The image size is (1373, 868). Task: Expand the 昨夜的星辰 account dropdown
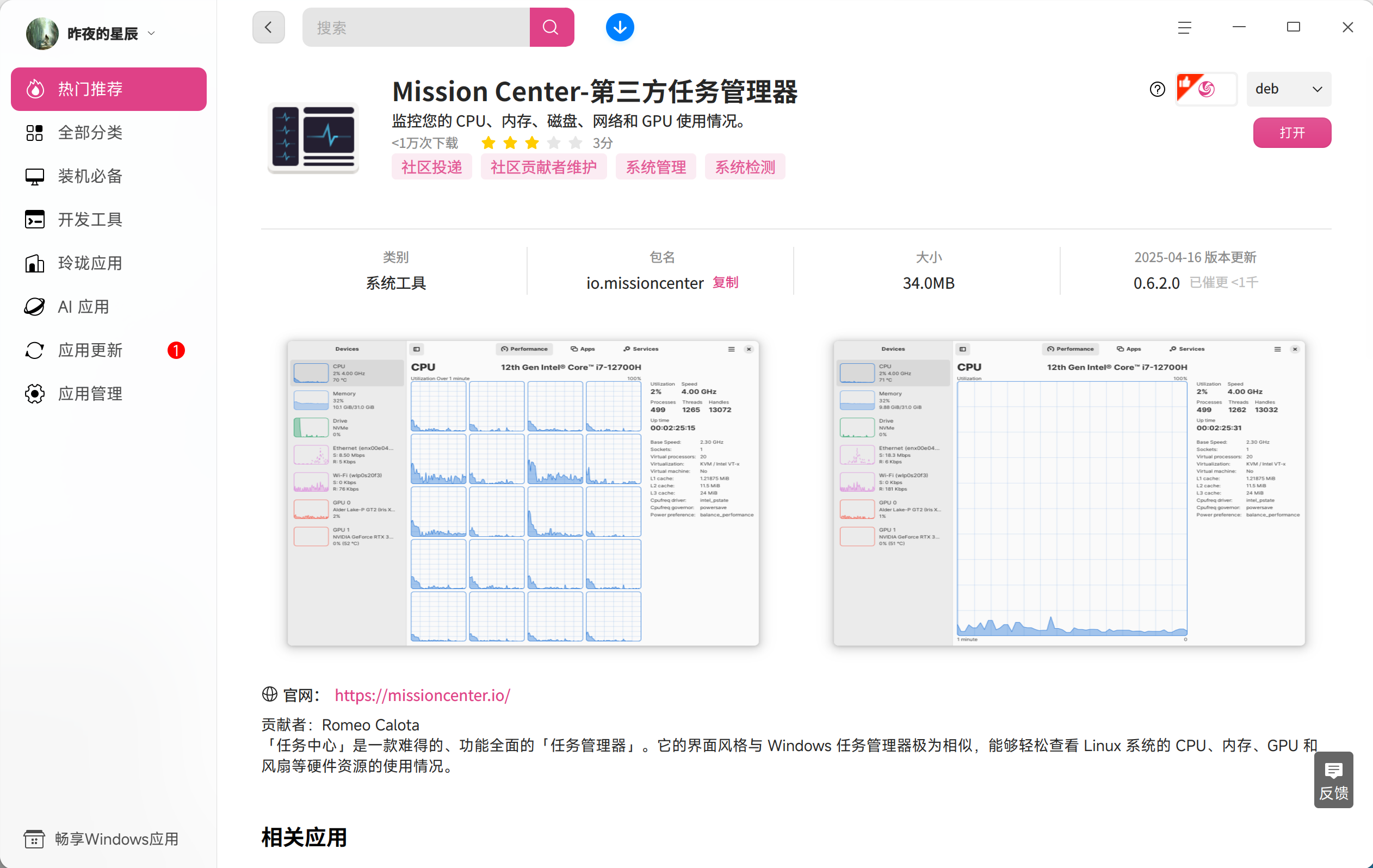coord(152,34)
